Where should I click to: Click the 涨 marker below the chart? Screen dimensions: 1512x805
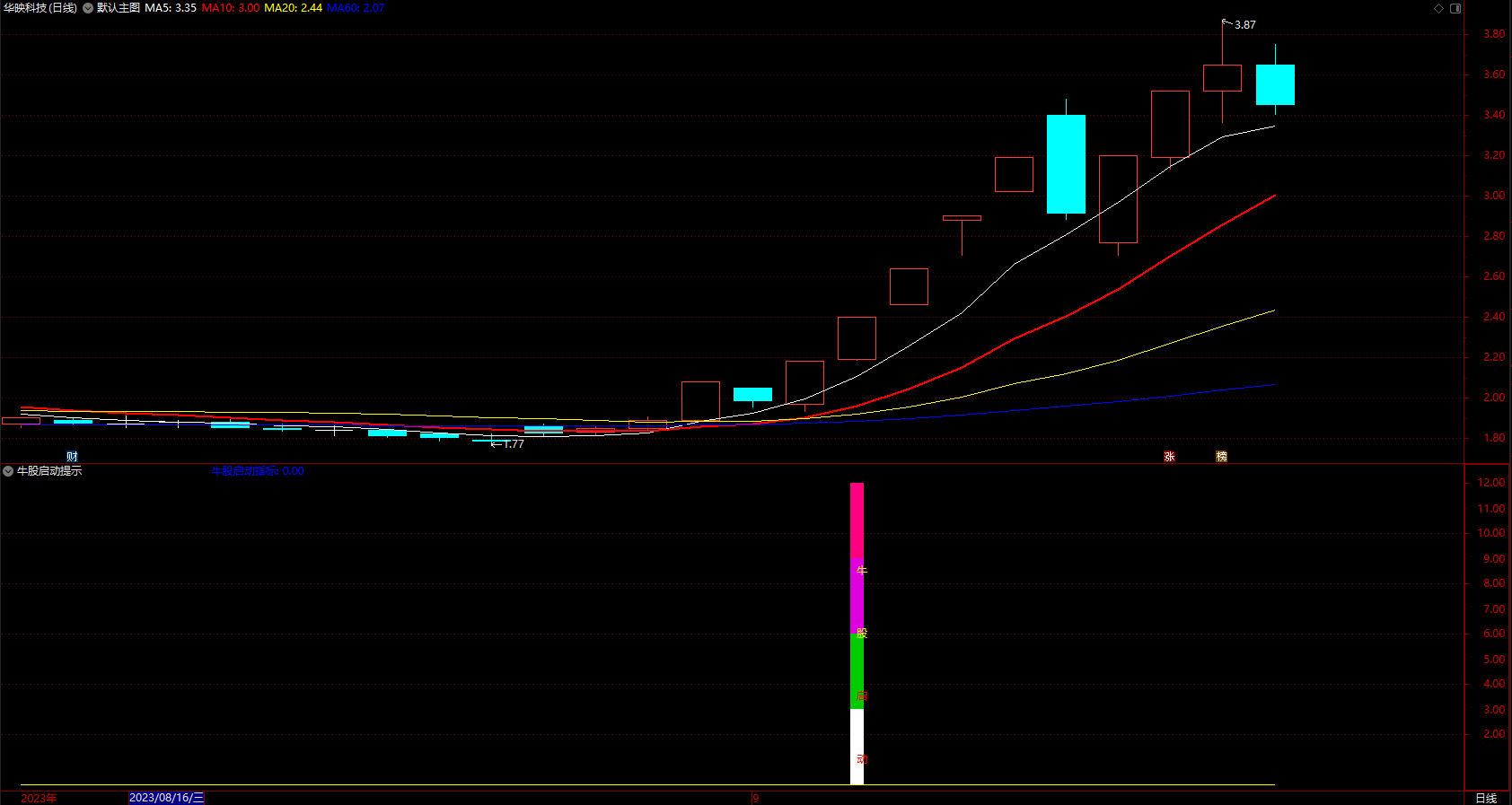[1169, 457]
